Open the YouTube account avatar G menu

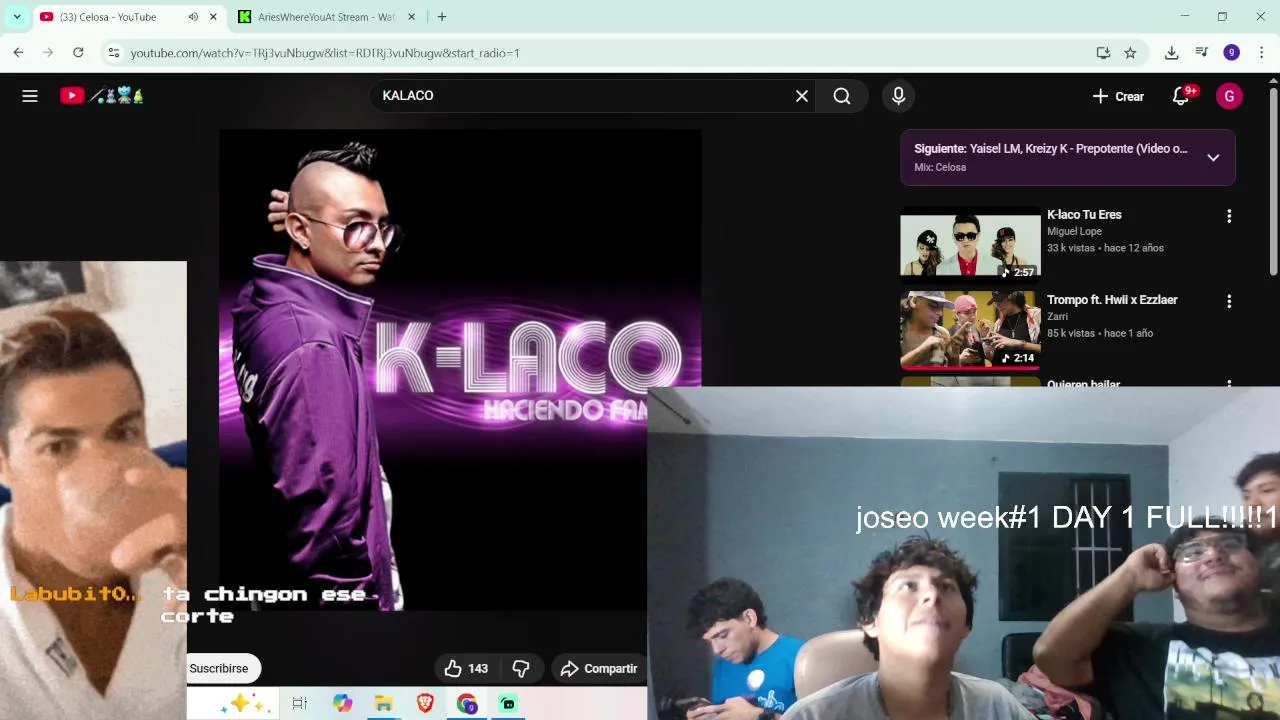click(x=1229, y=96)
